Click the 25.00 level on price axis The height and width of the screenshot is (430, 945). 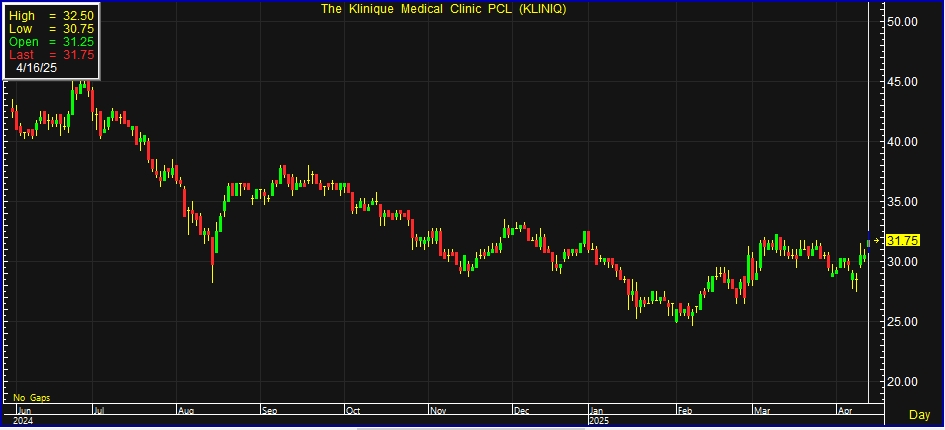[x=903, y=321]
